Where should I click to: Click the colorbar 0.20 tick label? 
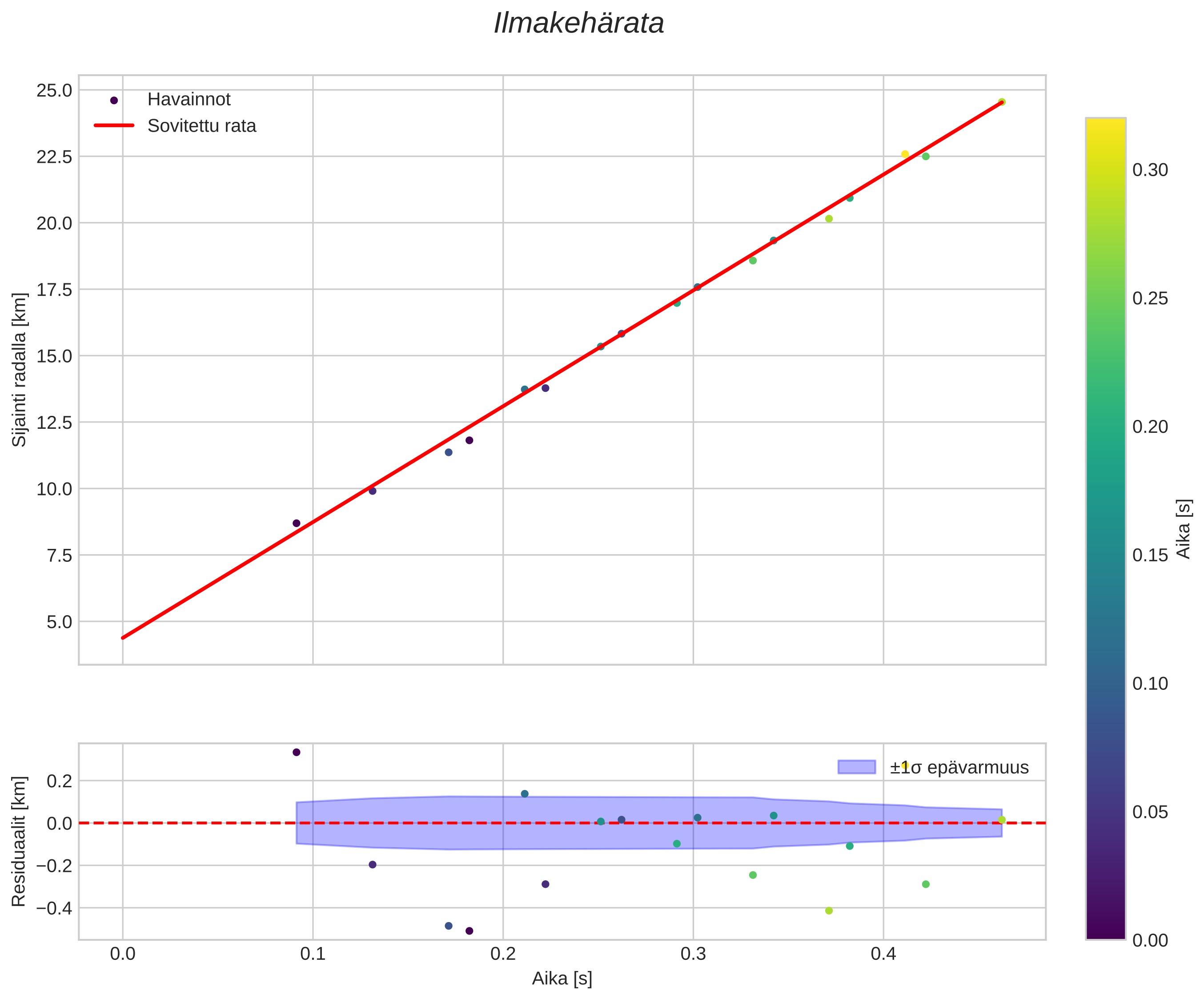pos(1150,427)
